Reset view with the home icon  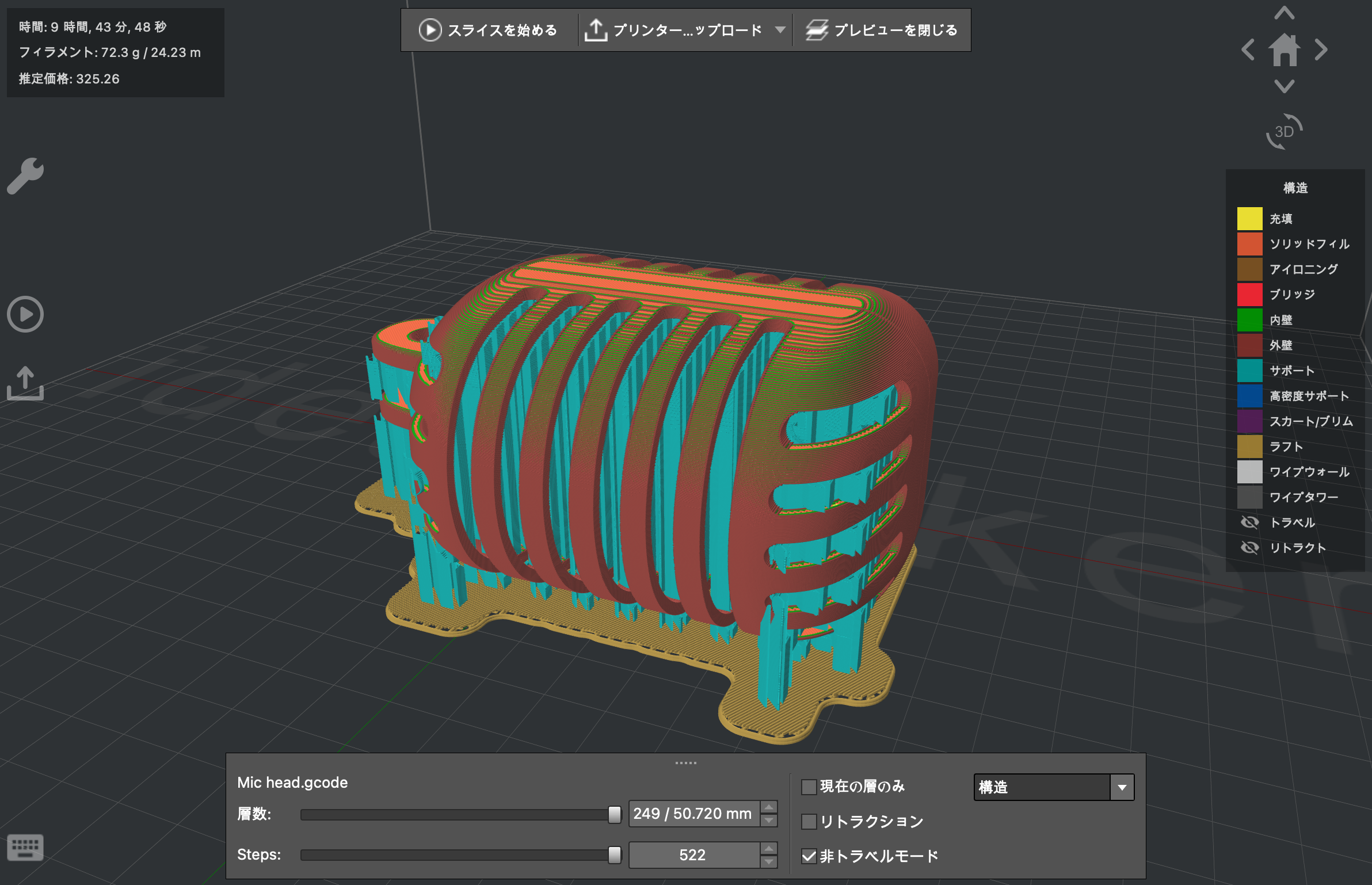pos(1285,49)
